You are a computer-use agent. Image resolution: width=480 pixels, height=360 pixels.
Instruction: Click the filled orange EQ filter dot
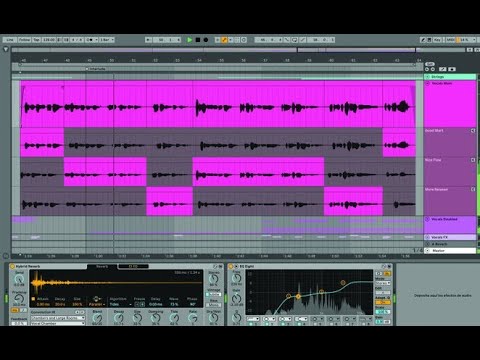[x=298, y=296]
